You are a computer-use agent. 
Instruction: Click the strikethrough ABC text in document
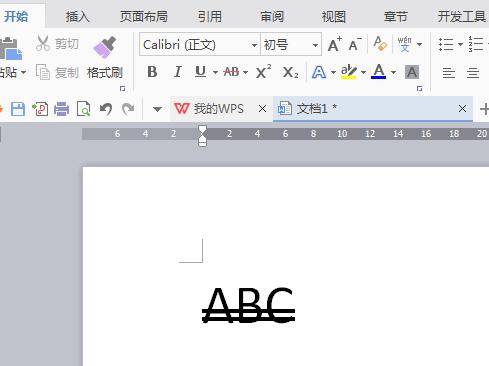click(249, 305)
